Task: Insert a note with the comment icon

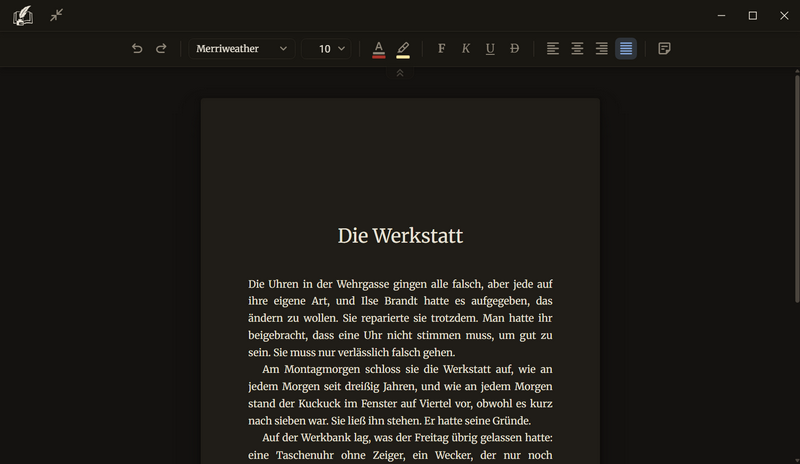Action: (x=664, y=48)
